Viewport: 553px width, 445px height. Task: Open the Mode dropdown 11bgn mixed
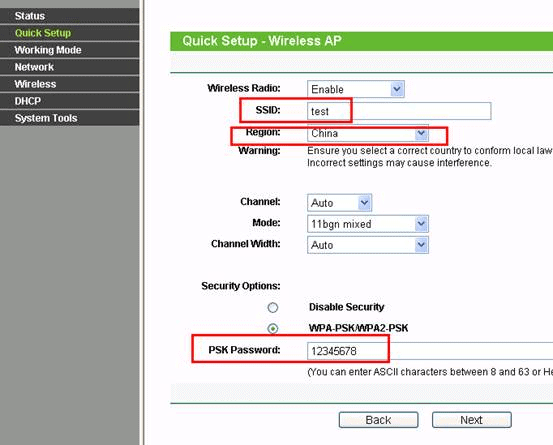pyautogui.click(x=368, y=224)
